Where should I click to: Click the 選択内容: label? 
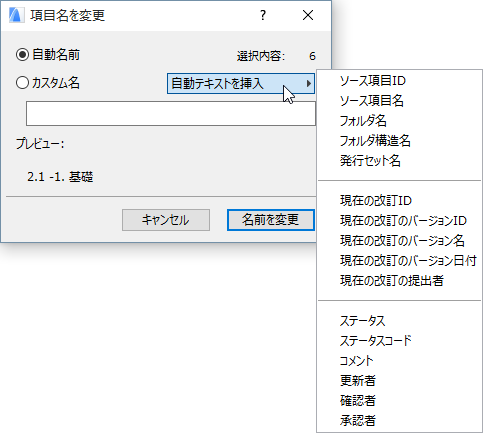point(261,56)
